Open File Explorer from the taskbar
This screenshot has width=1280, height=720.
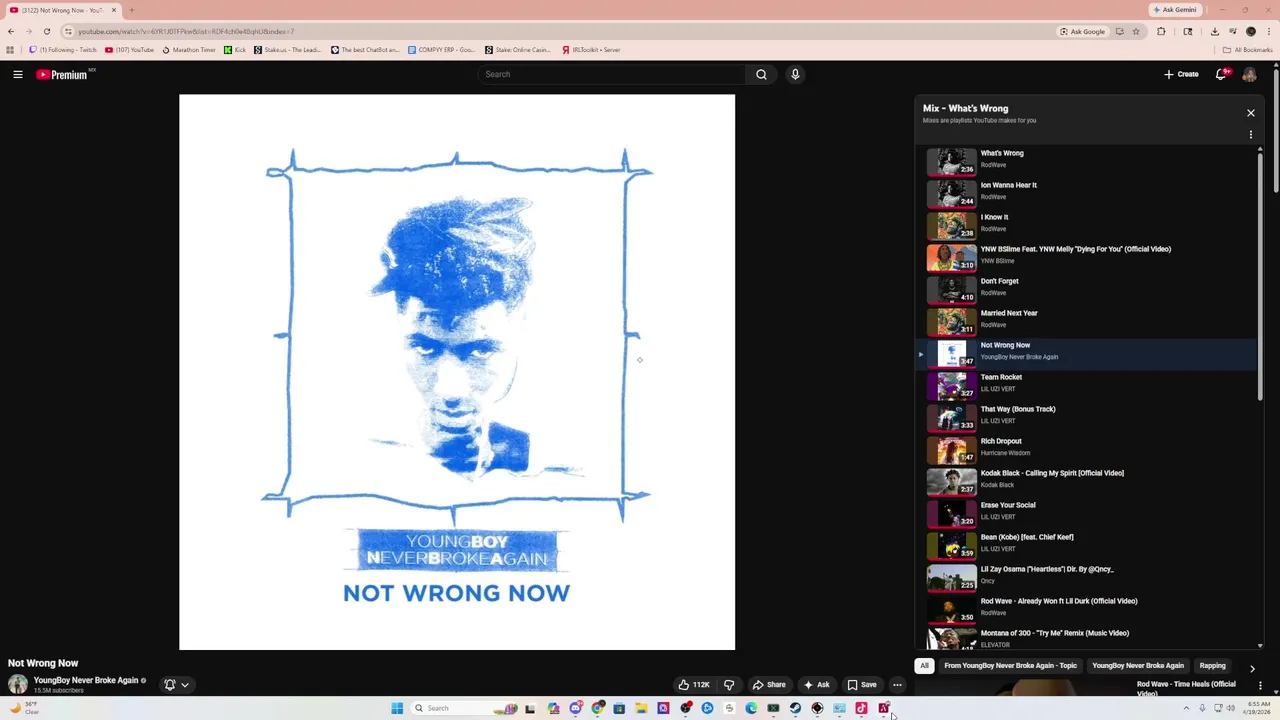click(x=641, y=708)
